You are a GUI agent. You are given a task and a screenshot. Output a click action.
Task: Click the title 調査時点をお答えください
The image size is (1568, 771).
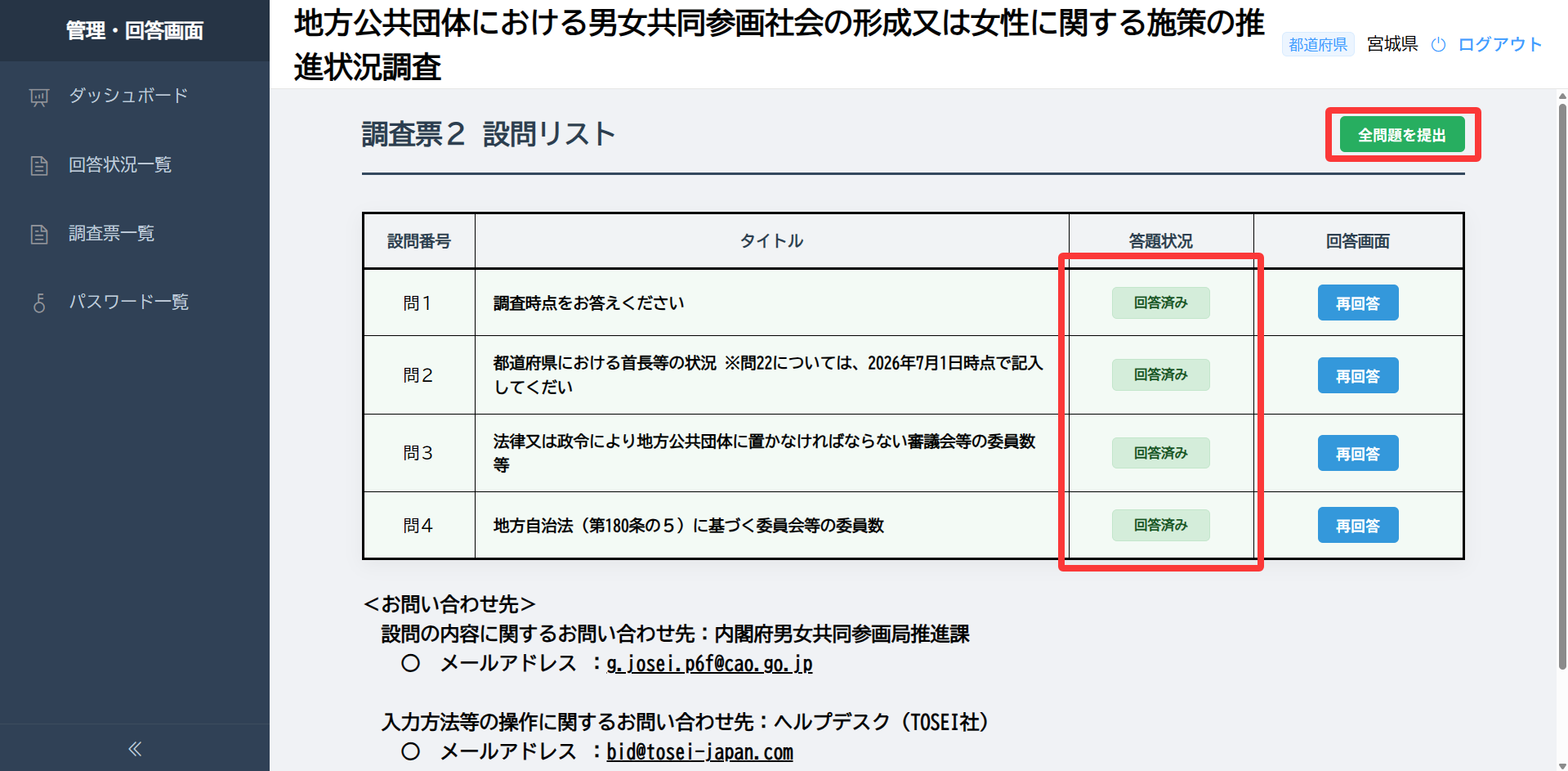pyautogui.click(x=588, y=303)
